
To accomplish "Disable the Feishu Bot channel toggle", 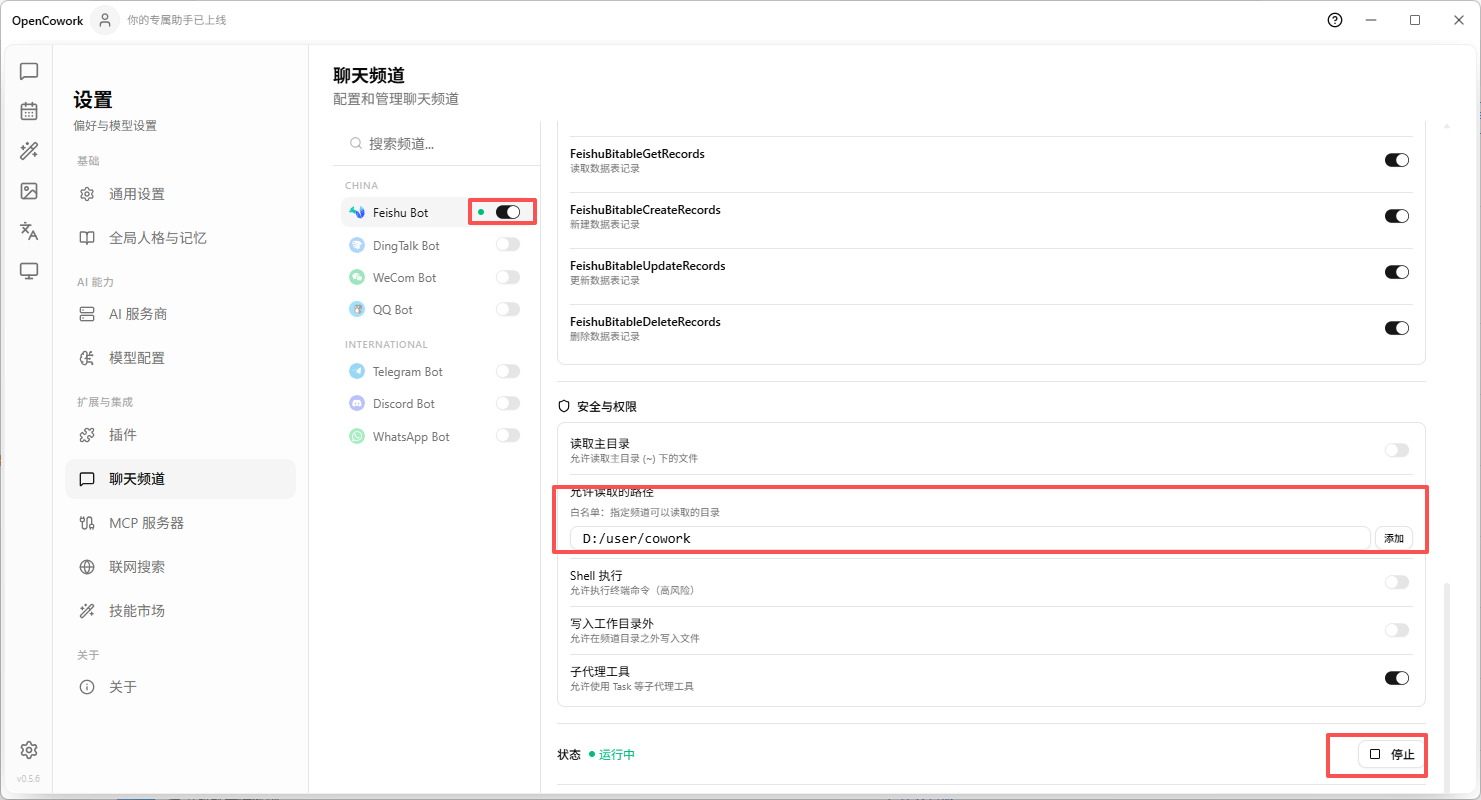I will (x=508, y=212).
